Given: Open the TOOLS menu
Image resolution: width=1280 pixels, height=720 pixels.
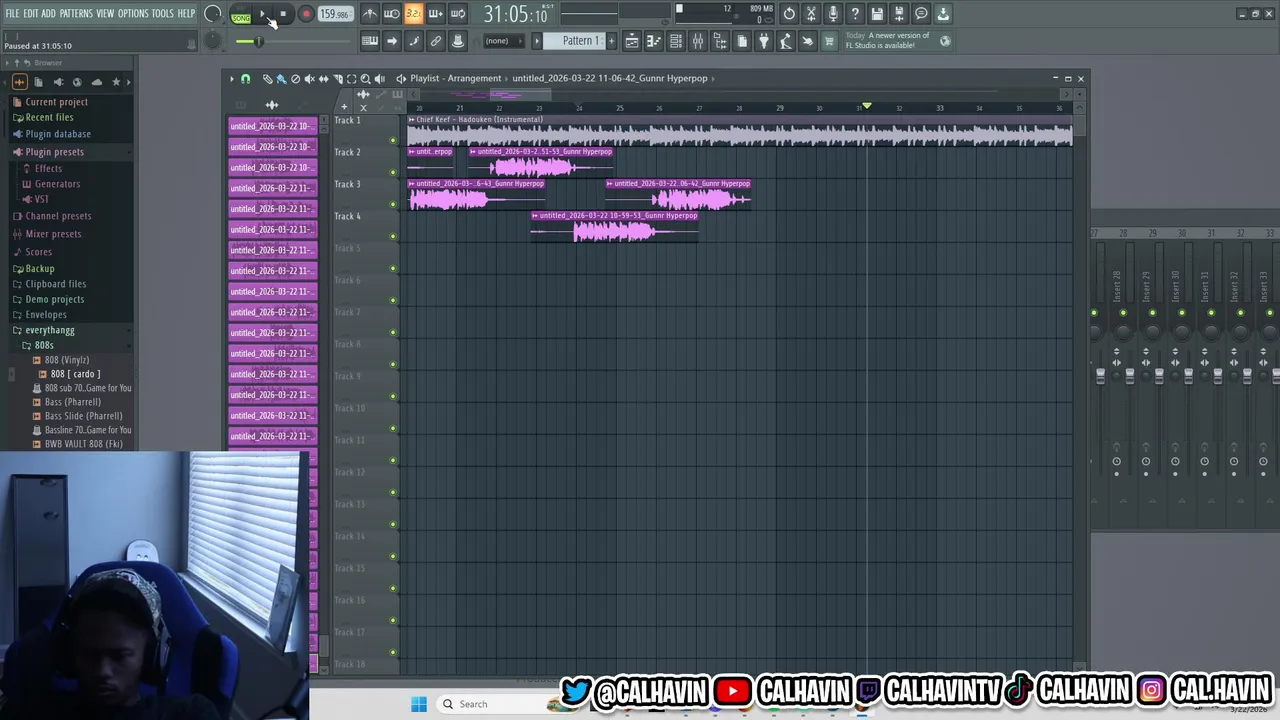Looking at the screenshot, I should point(162,14).
